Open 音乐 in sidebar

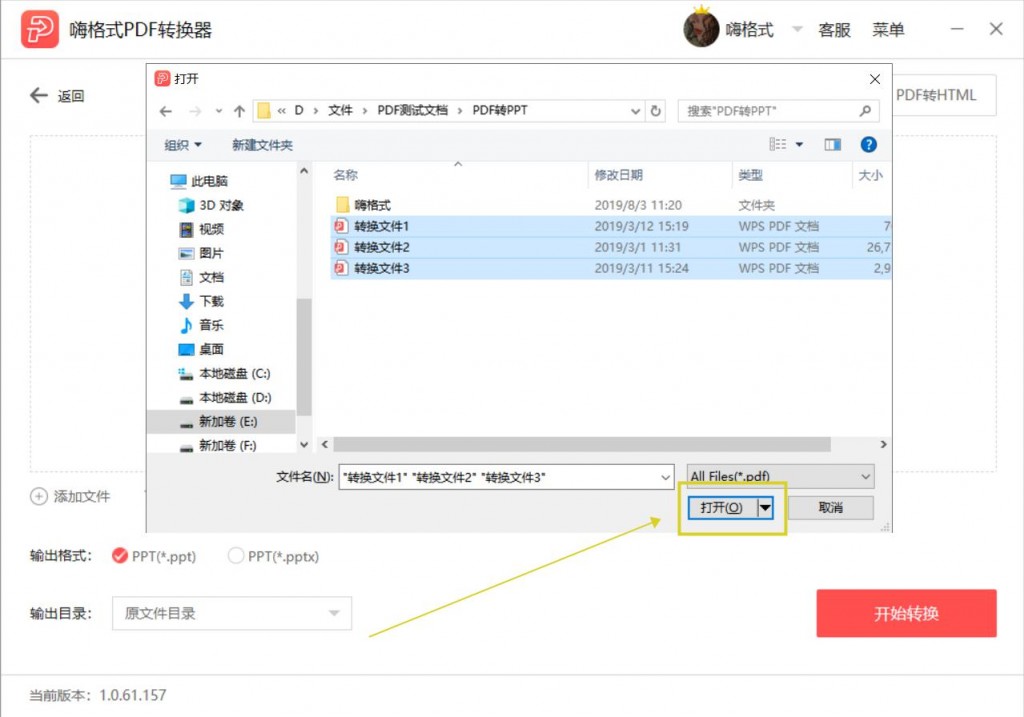pyautogui.click(x=201, y=325)
